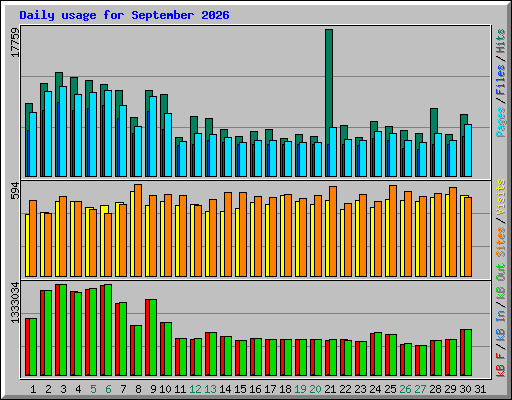Select day 15 on the x-axis

pos(240,389)
